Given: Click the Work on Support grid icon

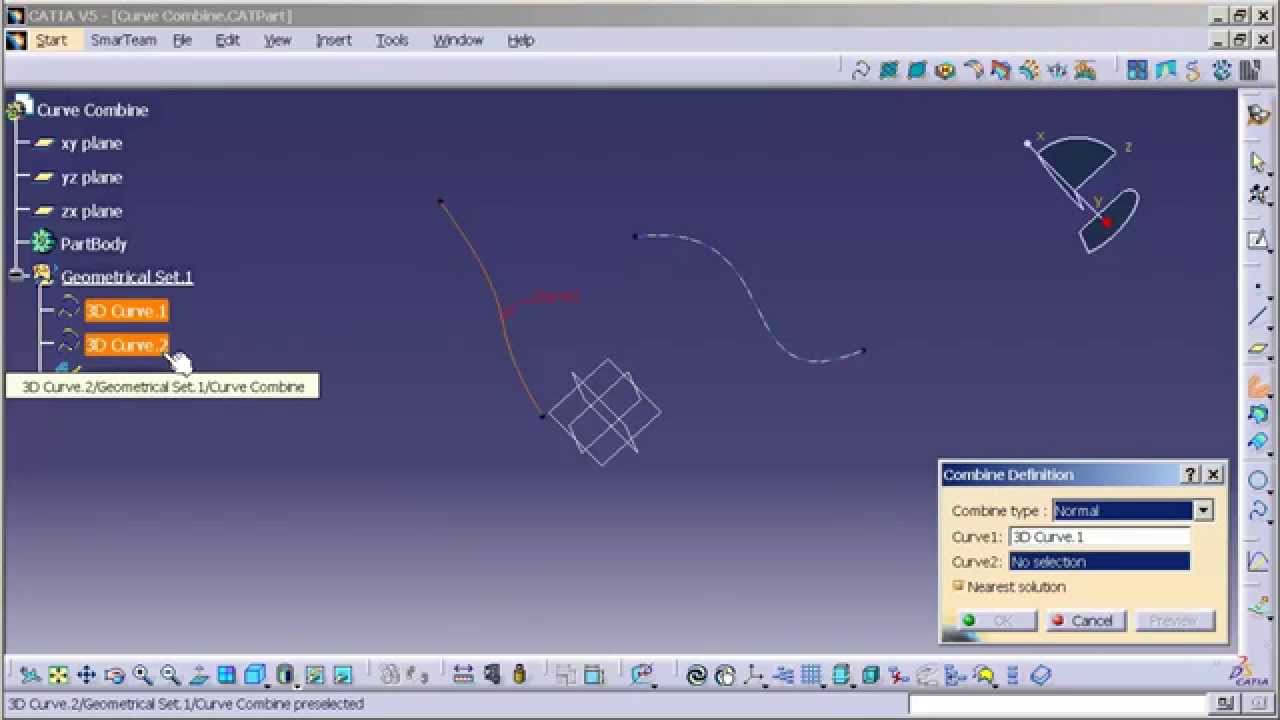Looking at the screenshot, I should click(811, 675).
